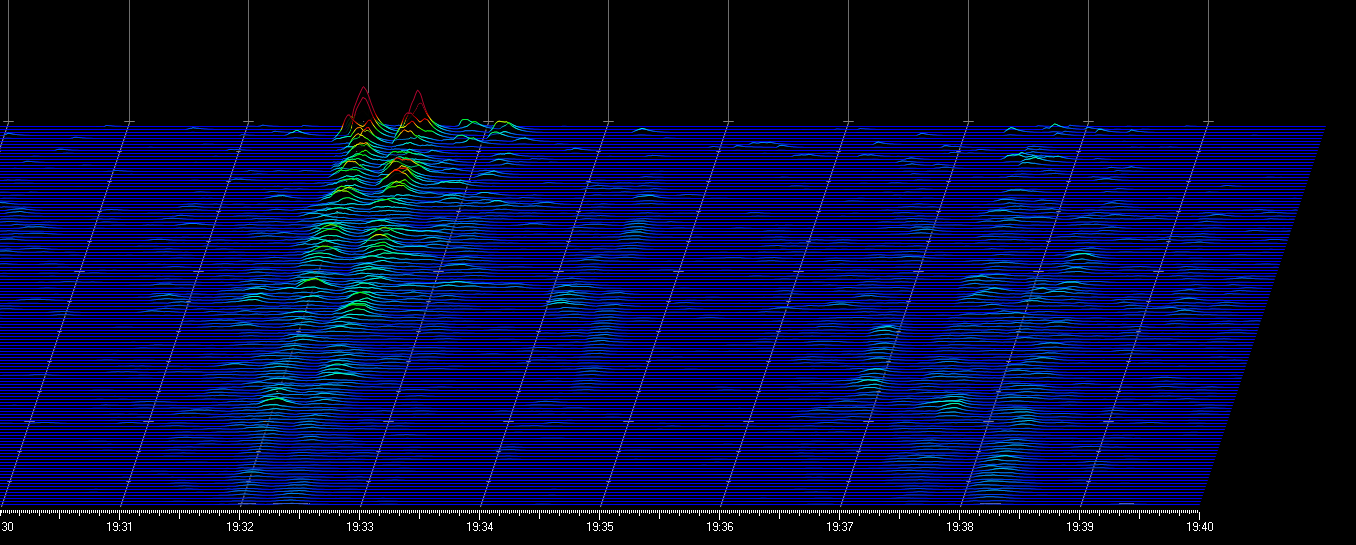
Task: Click the 19:33 time label
Action: [360, 526]
